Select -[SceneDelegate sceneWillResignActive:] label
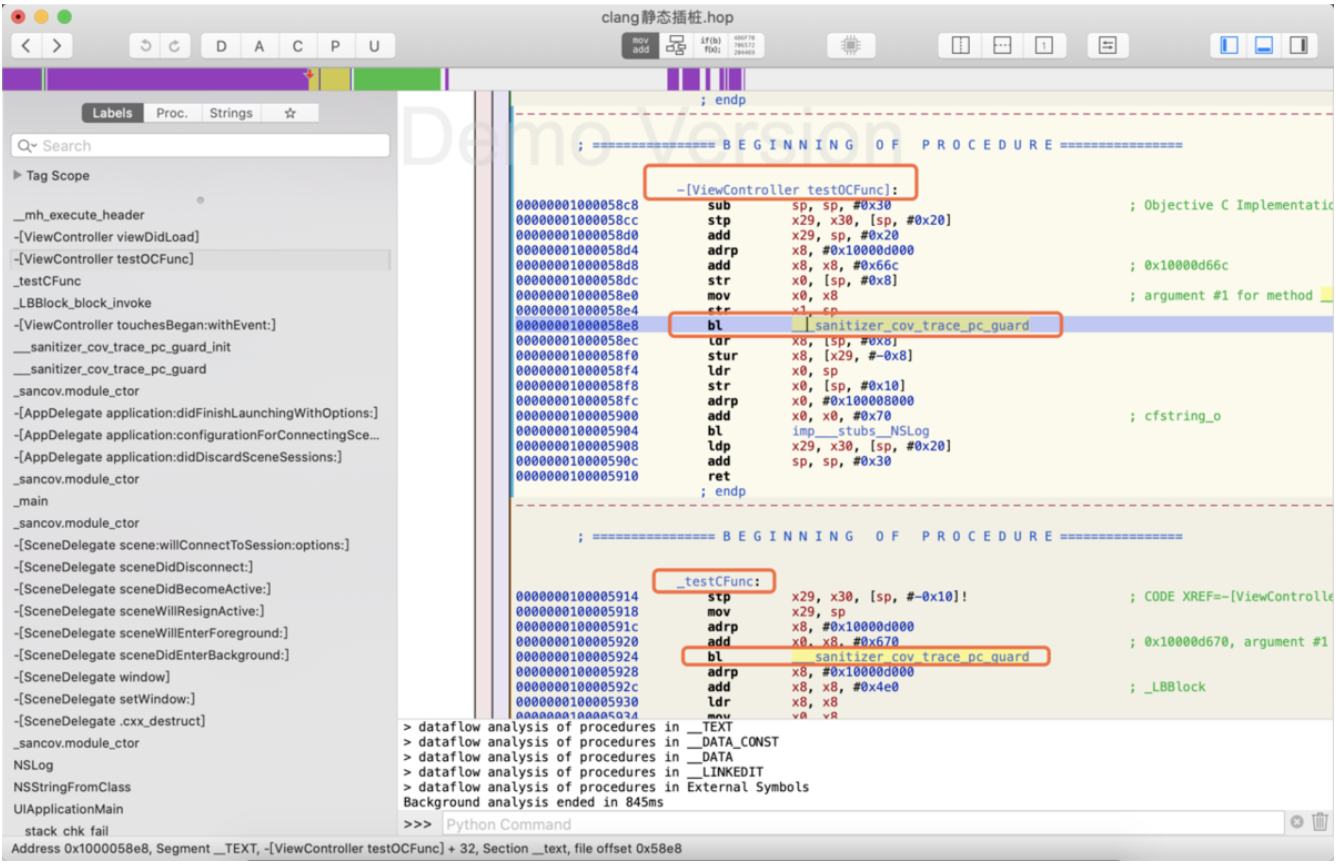 (x=139, y=611)
